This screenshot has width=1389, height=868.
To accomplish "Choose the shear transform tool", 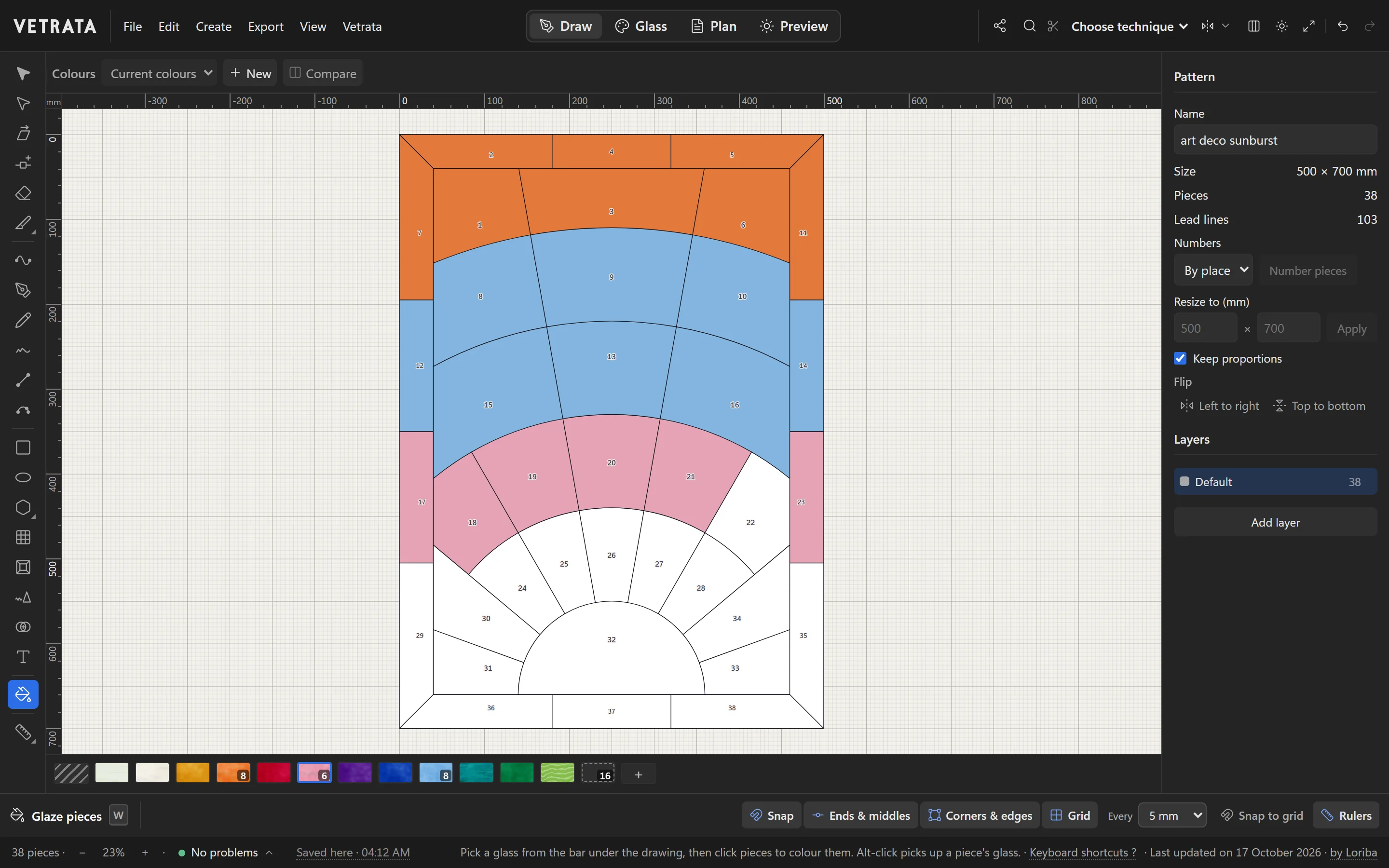I will coord(23,133).
